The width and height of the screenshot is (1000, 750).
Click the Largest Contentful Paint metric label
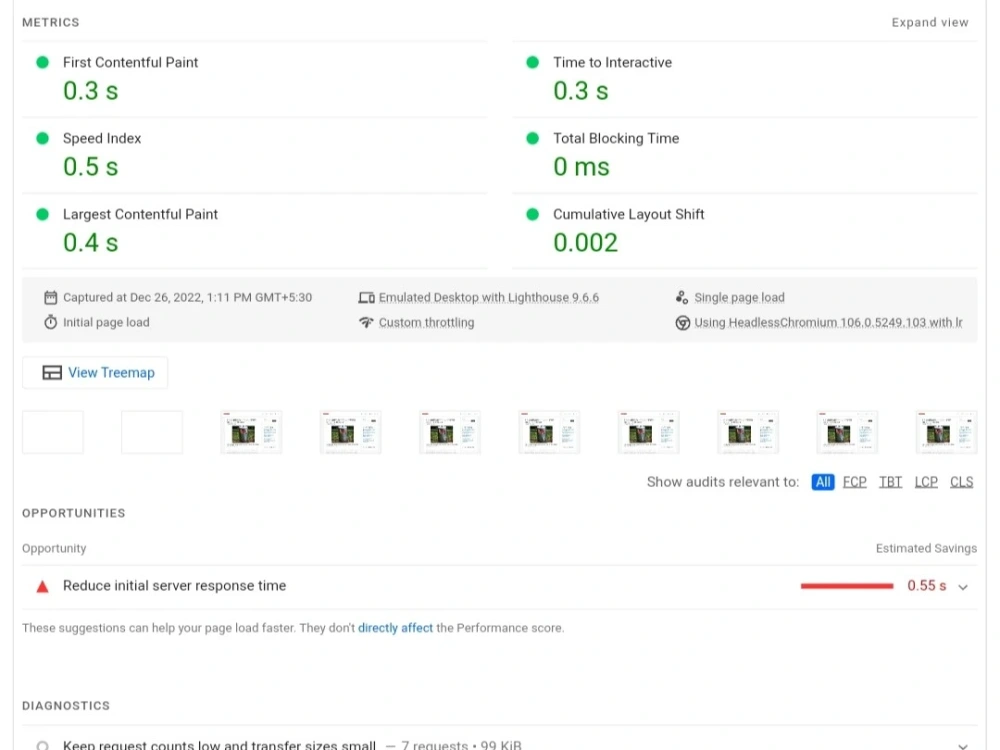[x=140, y=214]
